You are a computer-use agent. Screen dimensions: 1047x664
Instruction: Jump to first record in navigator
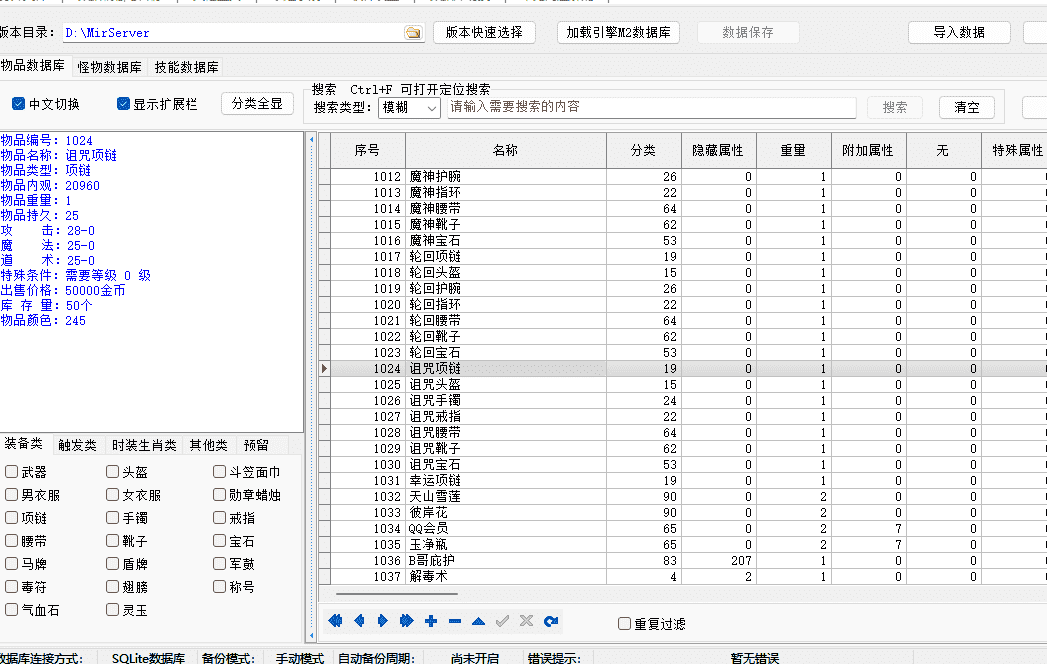(335, 621)
